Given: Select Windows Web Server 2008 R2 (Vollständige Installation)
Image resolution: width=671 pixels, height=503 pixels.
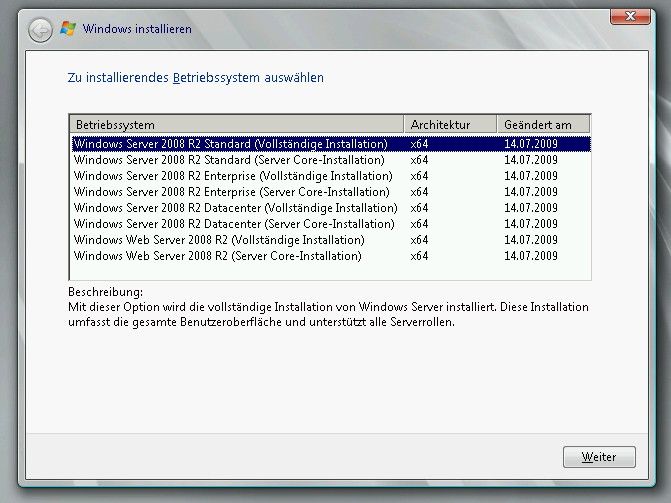Looking at the screenshot, I should coord(331,240).
